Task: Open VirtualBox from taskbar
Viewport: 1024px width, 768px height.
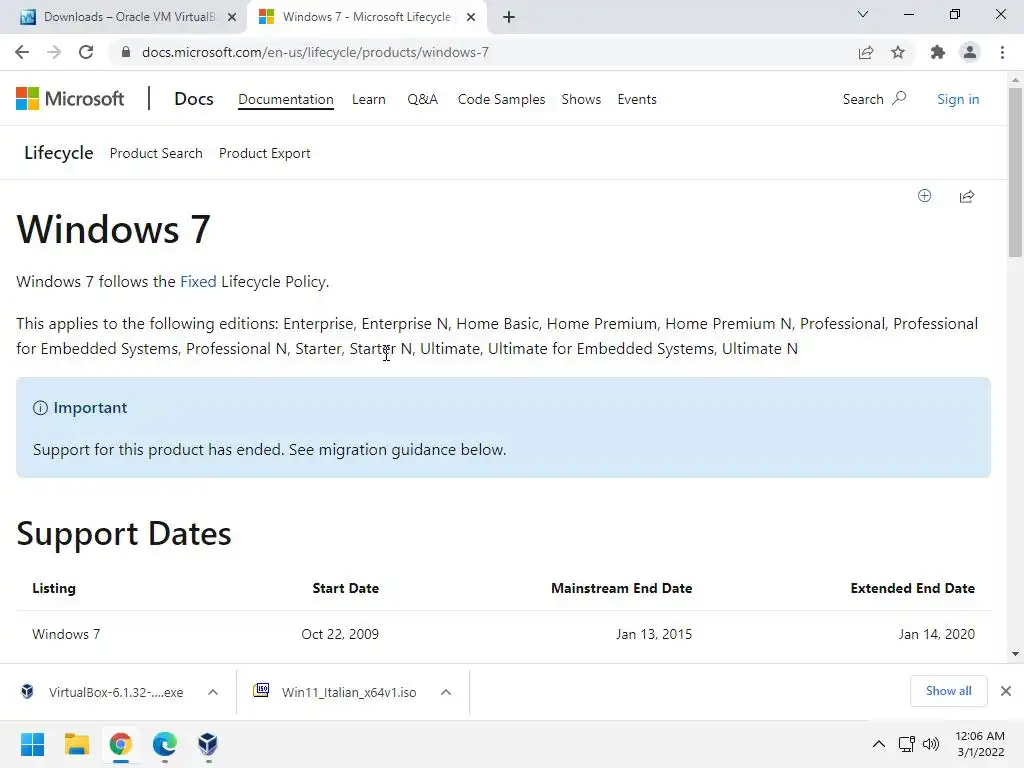Action: click(208, 744)
